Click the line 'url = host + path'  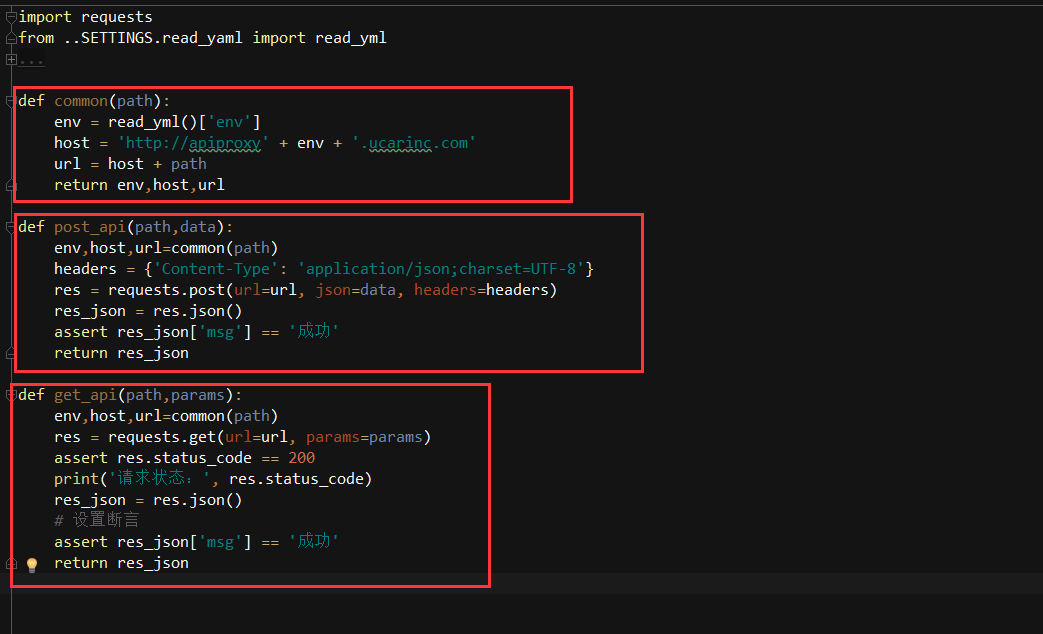click(130, 164)
